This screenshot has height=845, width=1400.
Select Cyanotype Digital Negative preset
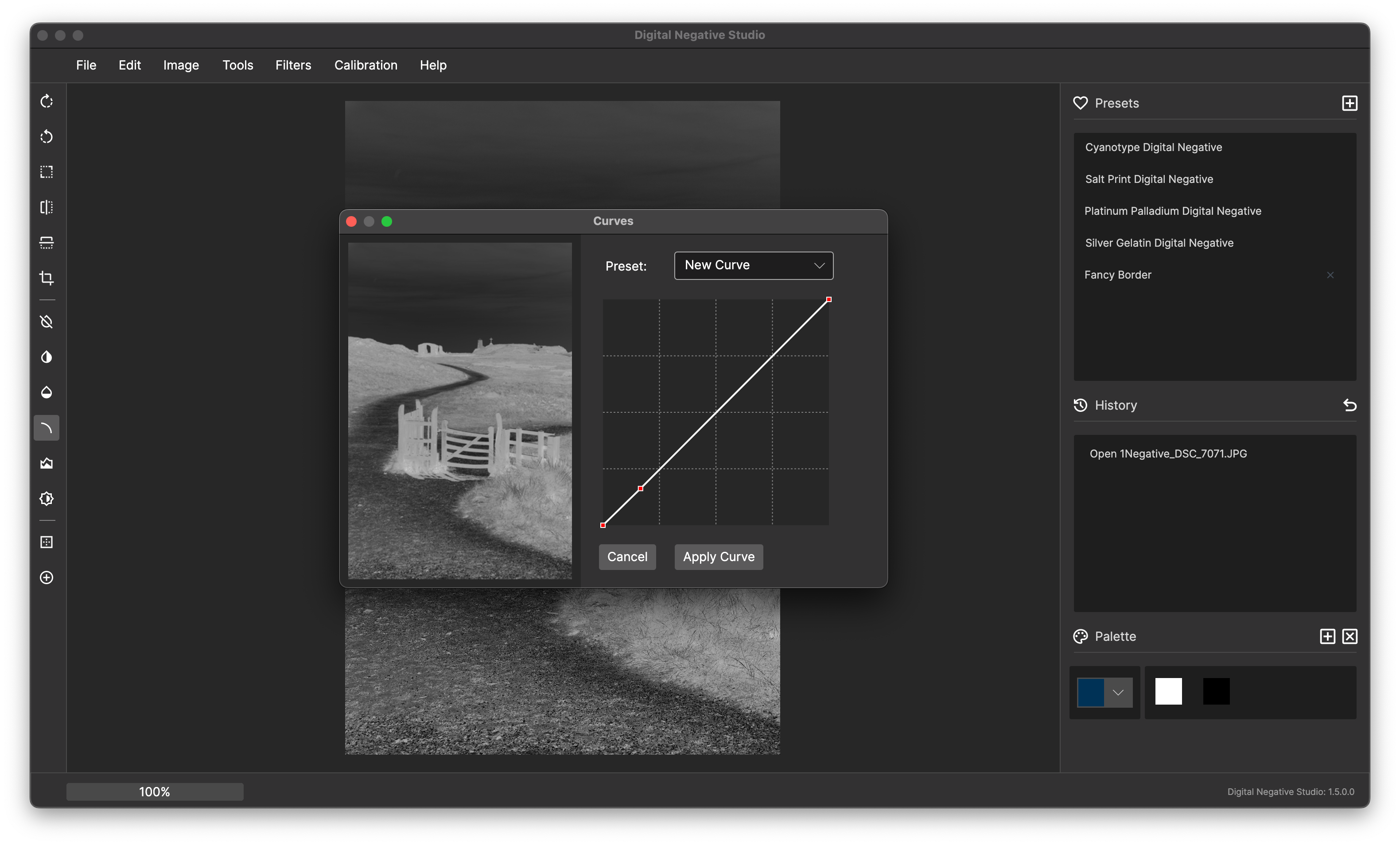1153,147
